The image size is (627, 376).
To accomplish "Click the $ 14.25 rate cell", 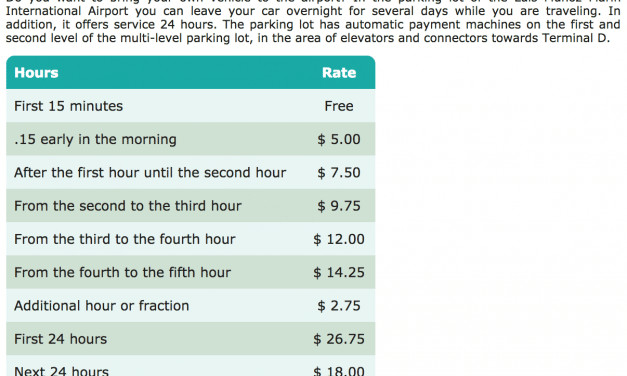I will click(339, 272).
